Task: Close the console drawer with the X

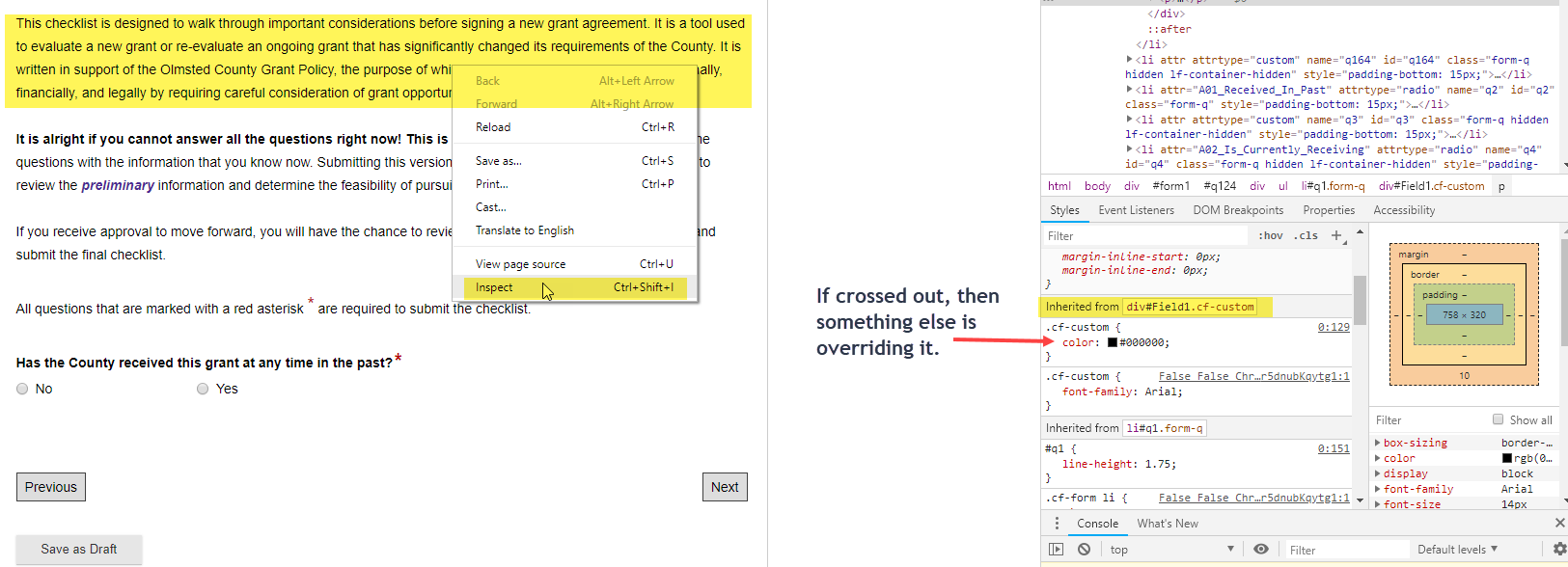Action: click(x=1559, y=523)
